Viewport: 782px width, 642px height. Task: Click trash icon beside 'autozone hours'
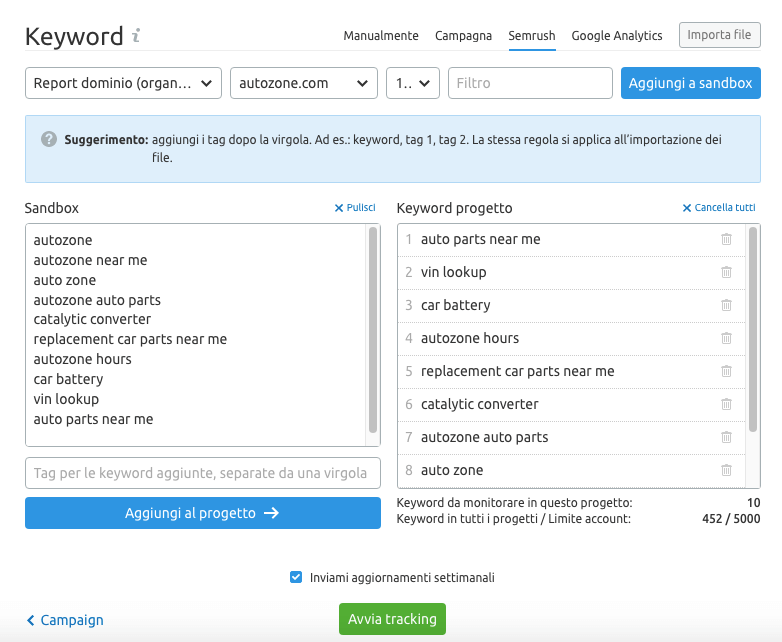coord(726,338)
